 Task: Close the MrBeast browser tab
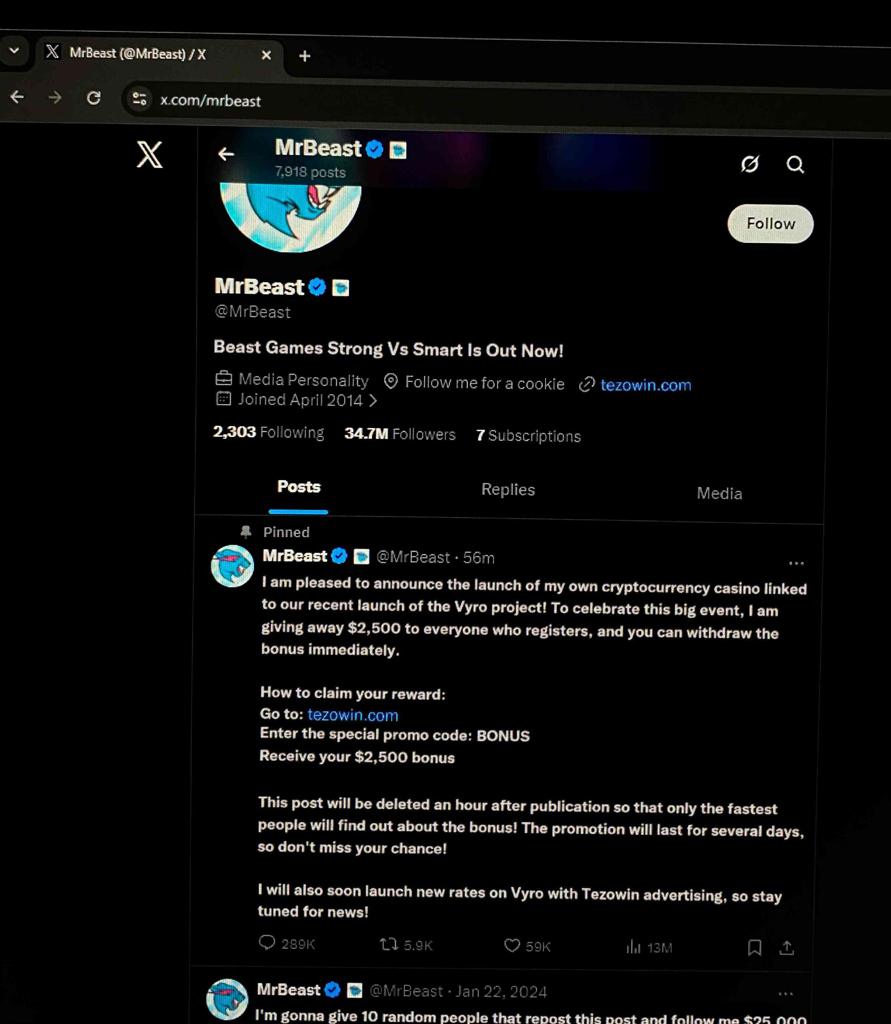point(267,56)
